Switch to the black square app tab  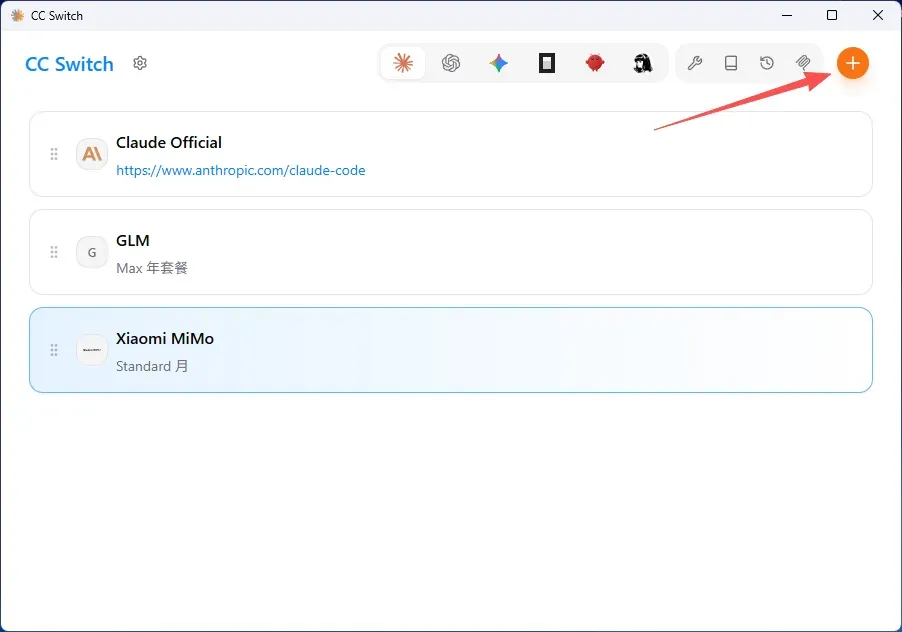546,63
